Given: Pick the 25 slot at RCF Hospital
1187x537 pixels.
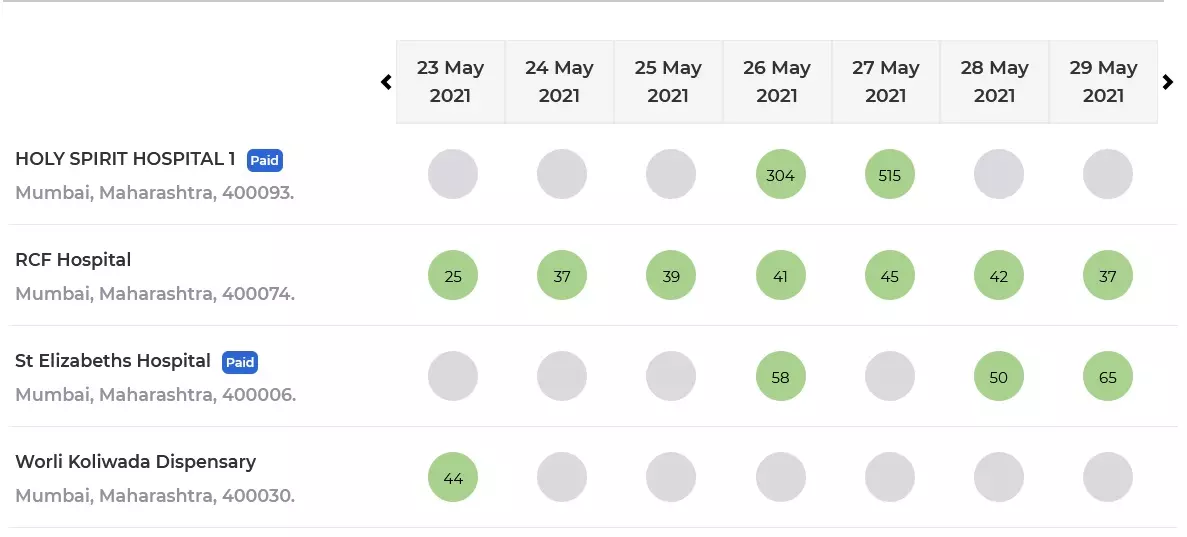Looking at the screenshot, I should point(453,275).
